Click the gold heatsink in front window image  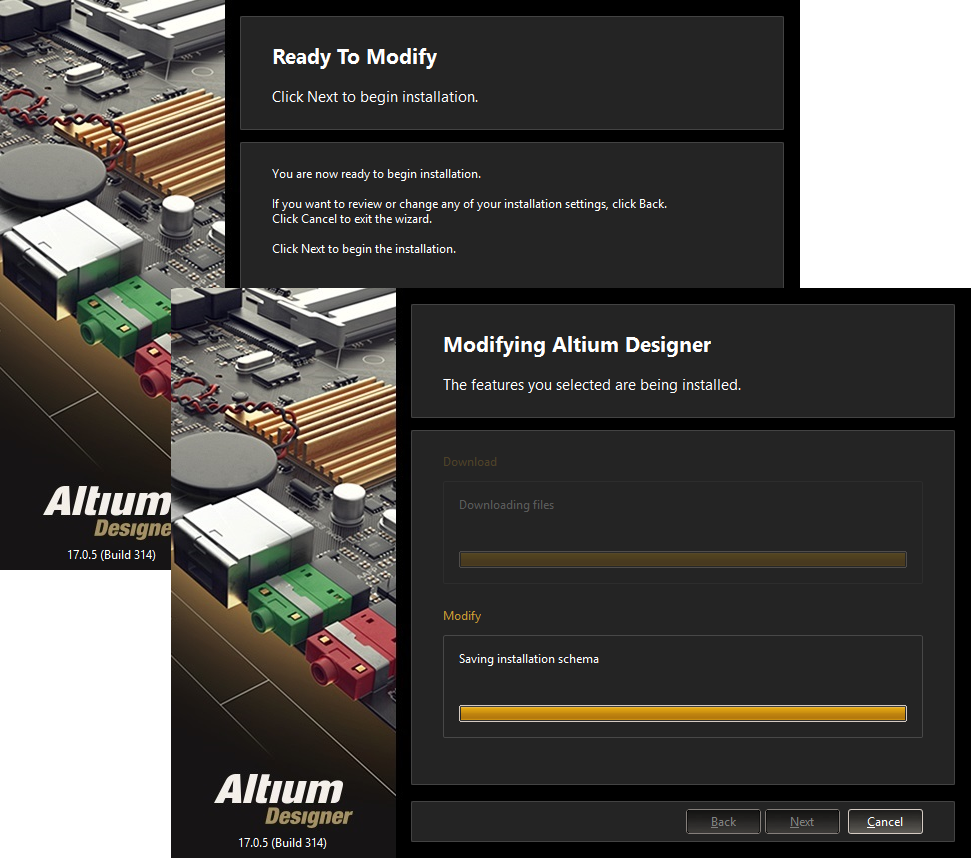click(x=340, y=412)
